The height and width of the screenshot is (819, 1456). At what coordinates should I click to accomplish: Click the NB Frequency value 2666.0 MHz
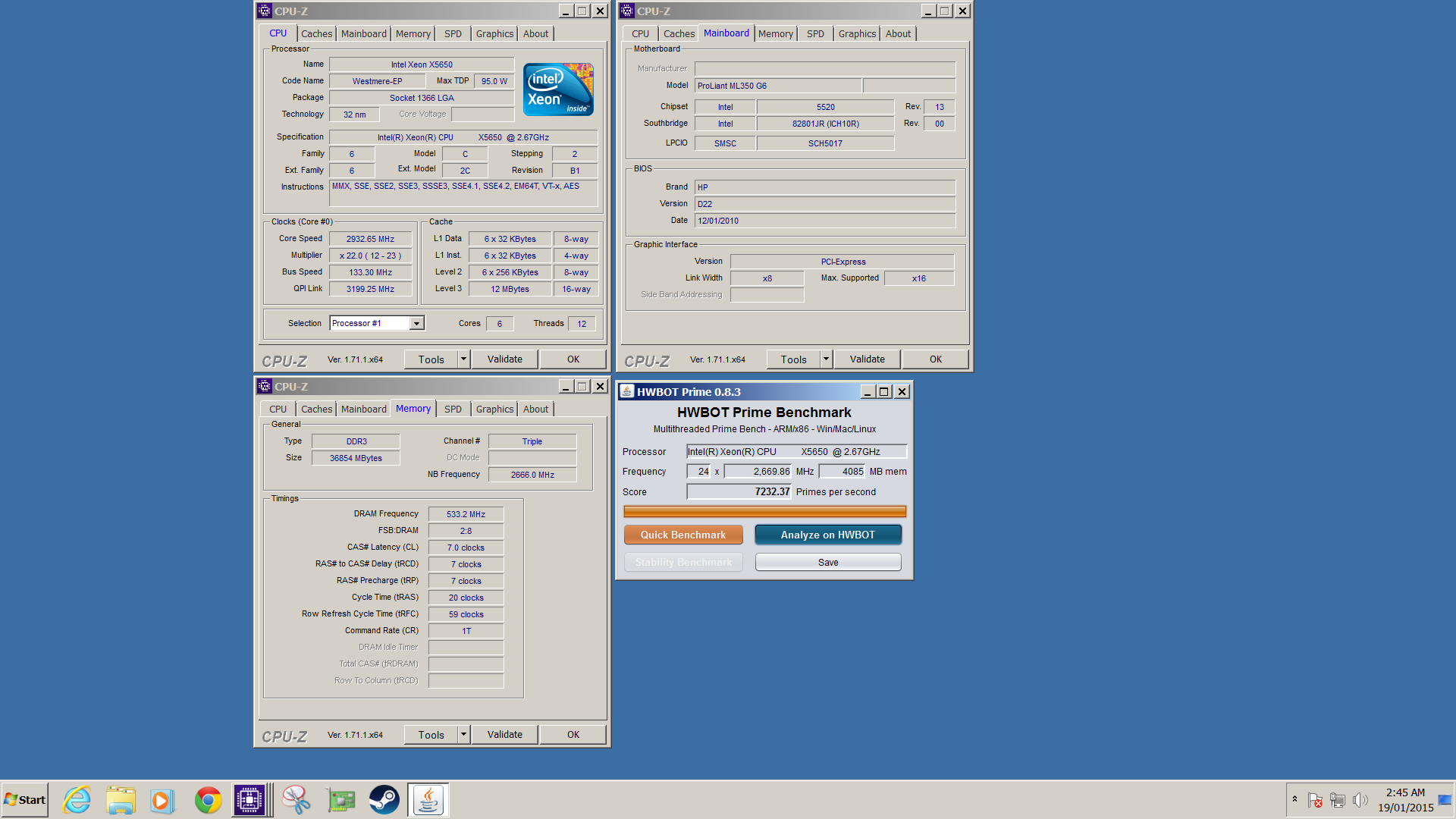pos(532,475)
